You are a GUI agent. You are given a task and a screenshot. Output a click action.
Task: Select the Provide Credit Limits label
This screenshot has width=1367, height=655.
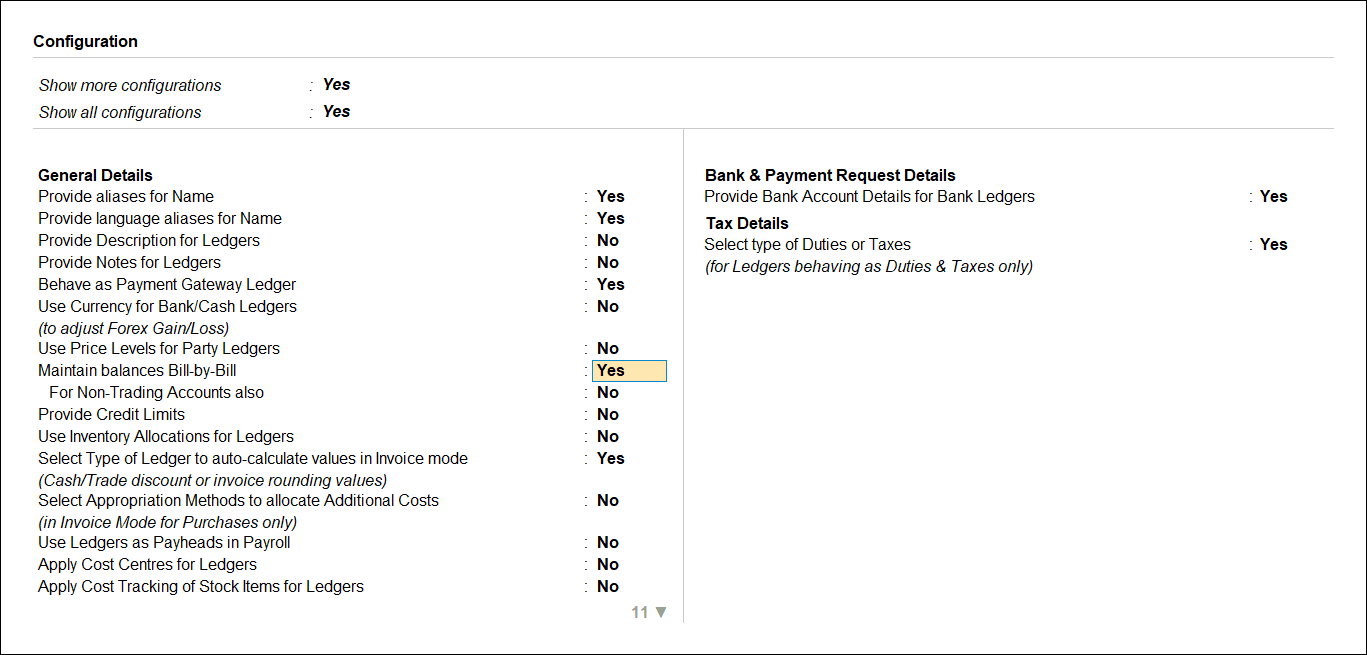click(111, 415)
